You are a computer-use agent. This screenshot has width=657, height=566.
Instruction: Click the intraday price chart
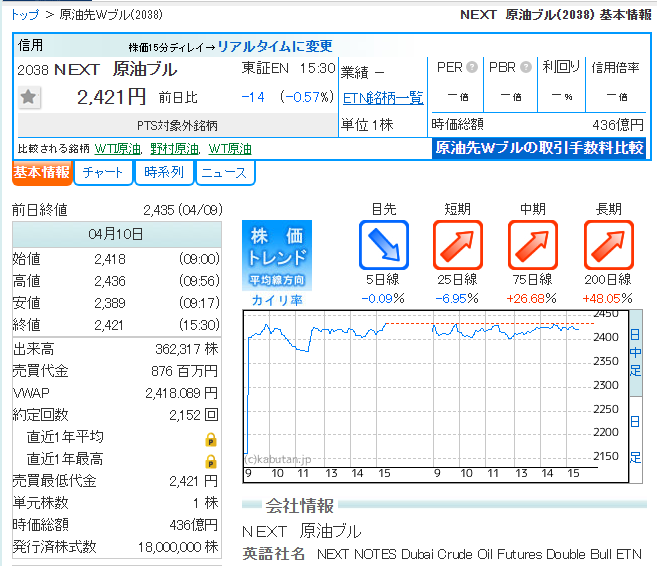[436, 396]
